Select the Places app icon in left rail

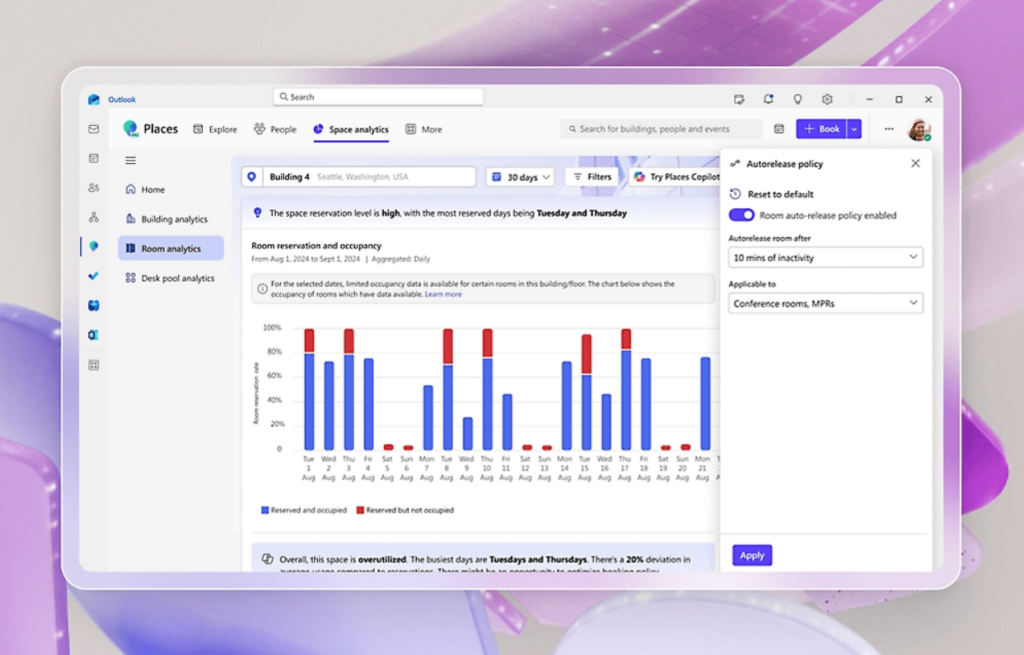click(93, 246)
